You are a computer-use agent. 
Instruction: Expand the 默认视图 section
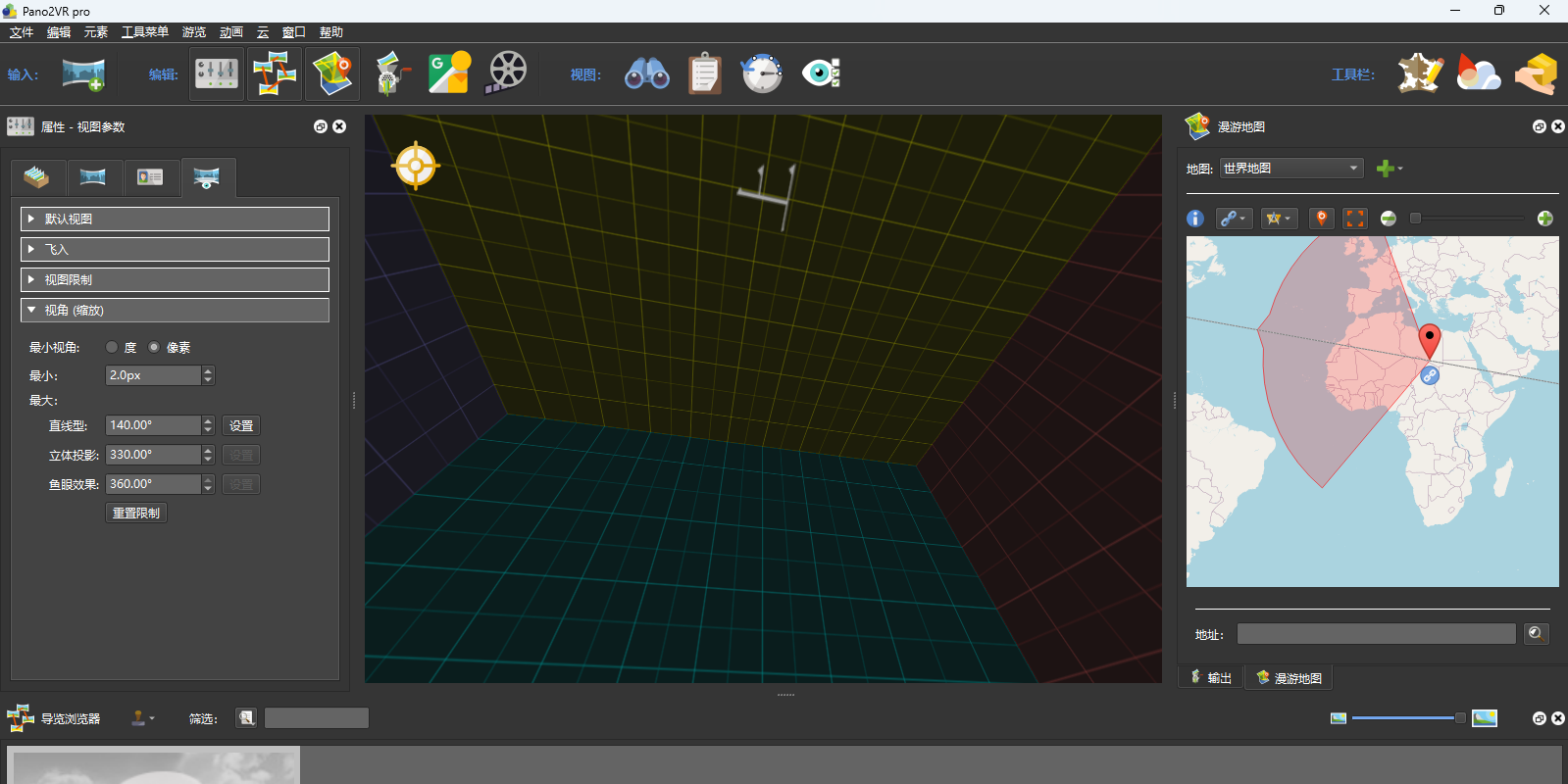click(175, 219)
